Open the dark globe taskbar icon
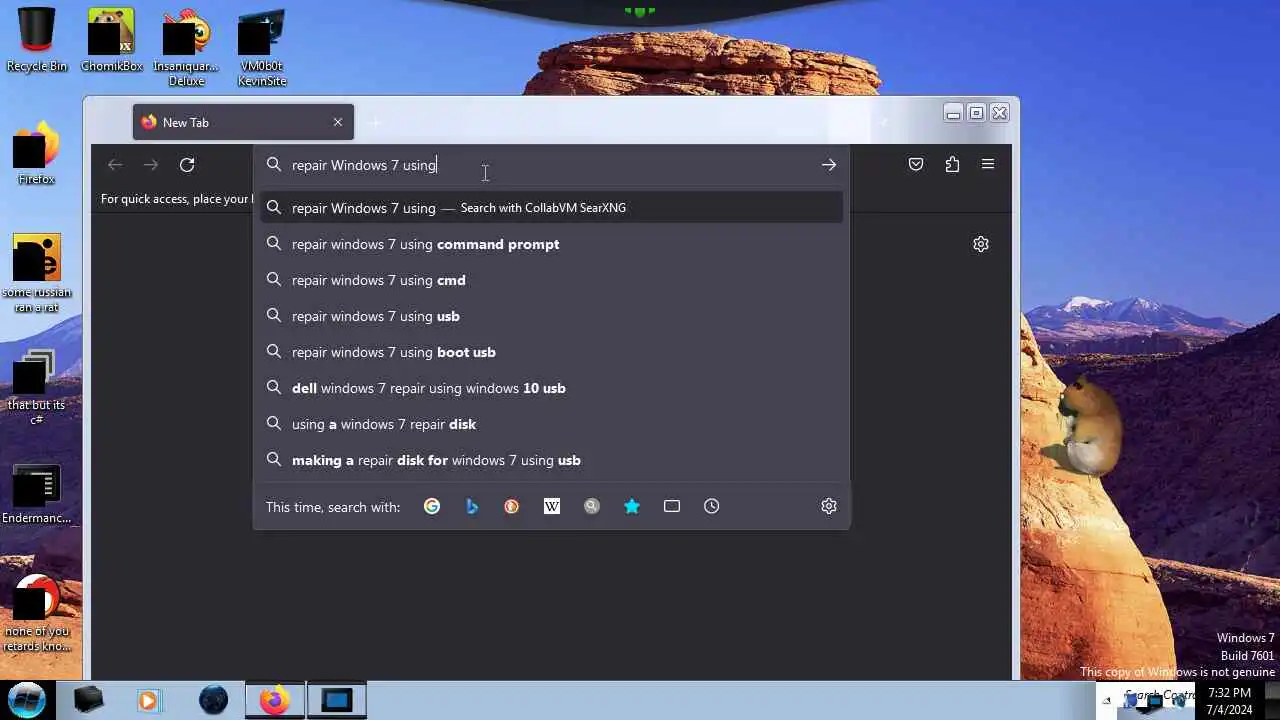 (x=213, y=700)
